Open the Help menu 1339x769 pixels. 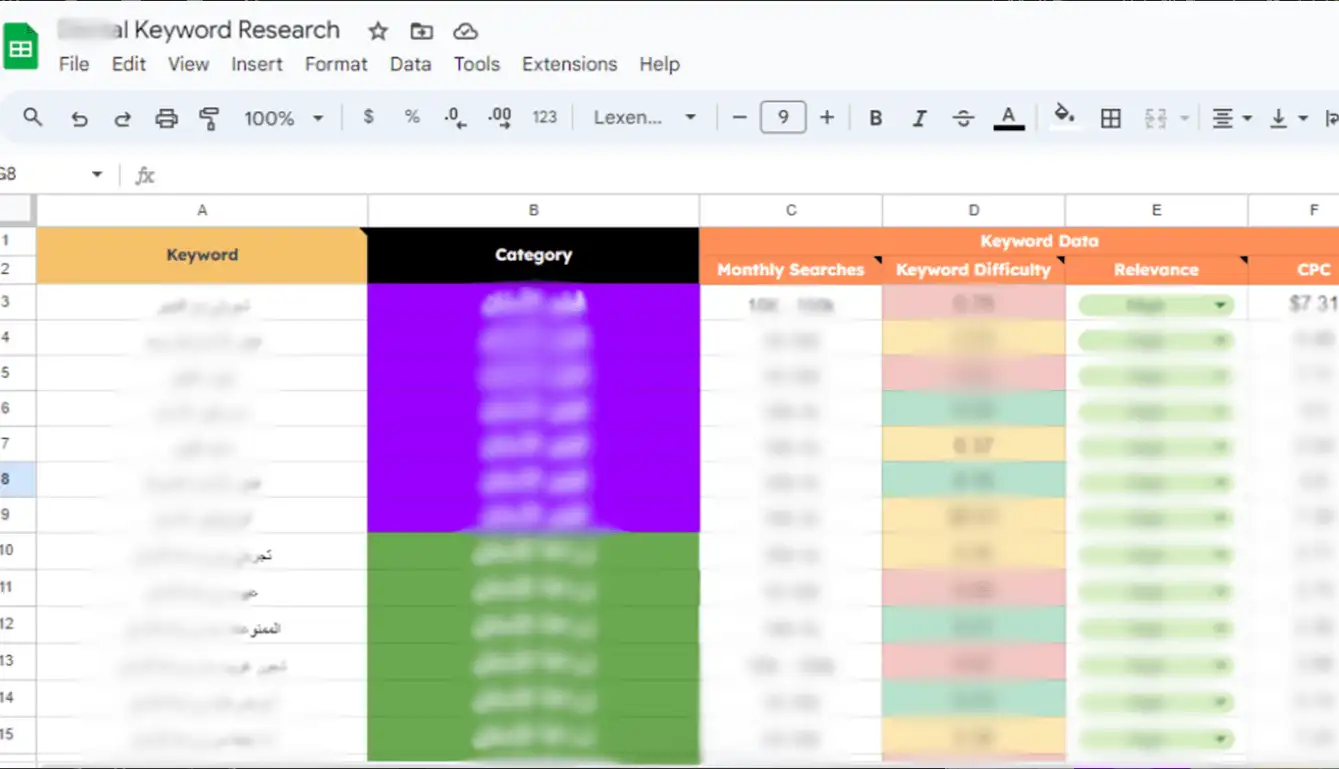660,64
